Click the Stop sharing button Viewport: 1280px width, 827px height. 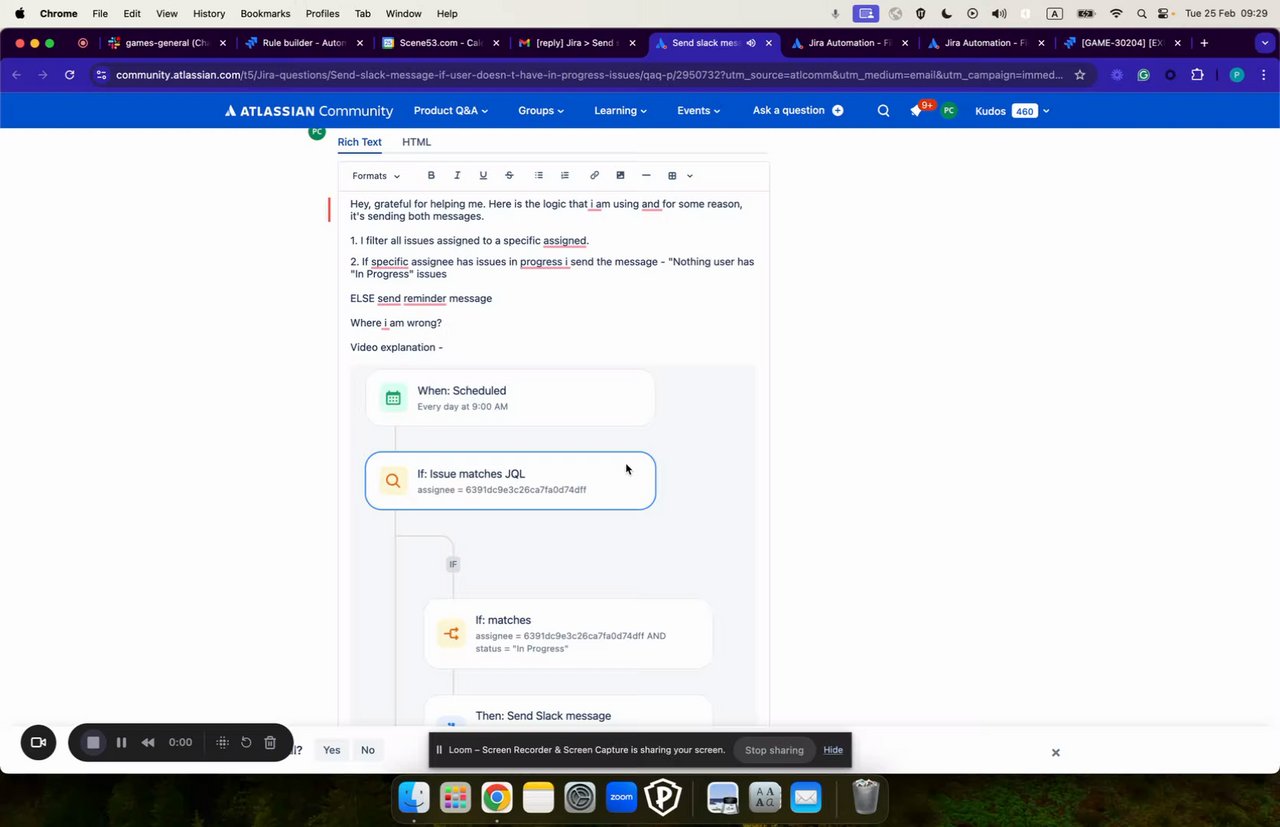coord(774,750)
